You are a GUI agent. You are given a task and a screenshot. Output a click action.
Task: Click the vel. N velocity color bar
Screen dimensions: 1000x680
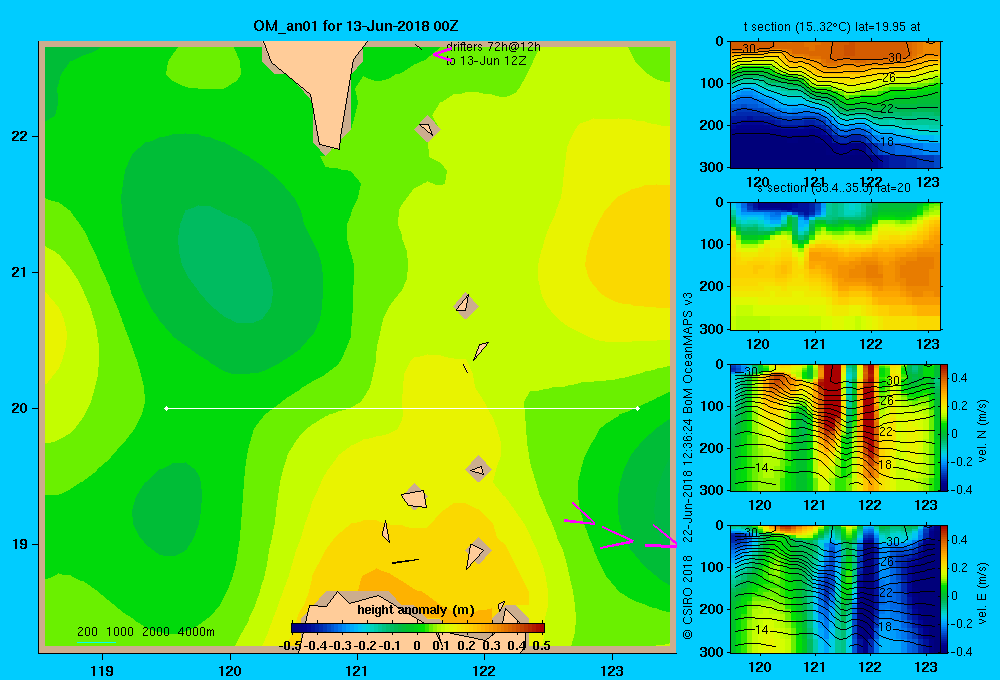pyautogui.click(x=944, y=427)
